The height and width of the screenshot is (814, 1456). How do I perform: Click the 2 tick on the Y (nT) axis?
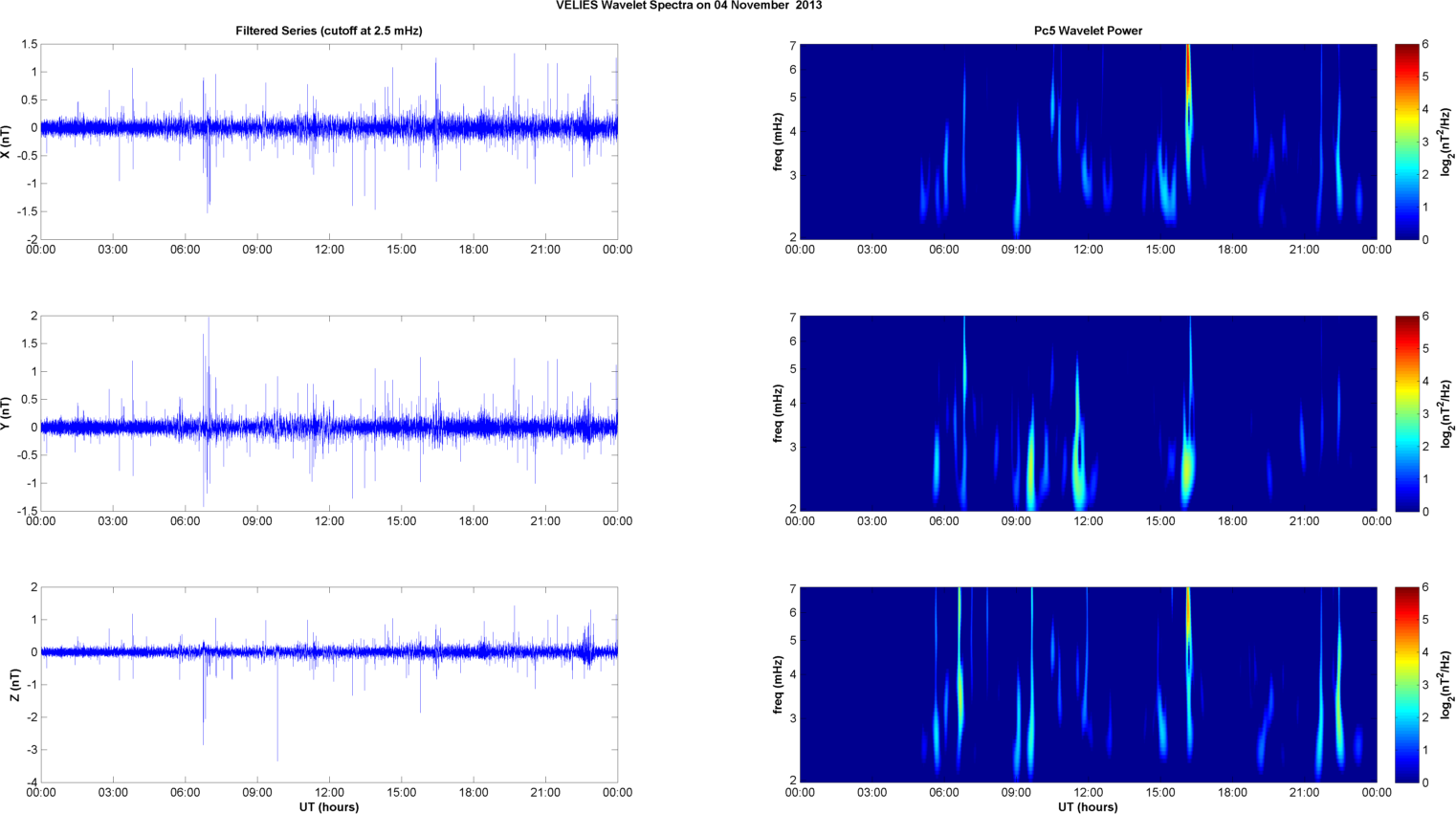(34, 316)
